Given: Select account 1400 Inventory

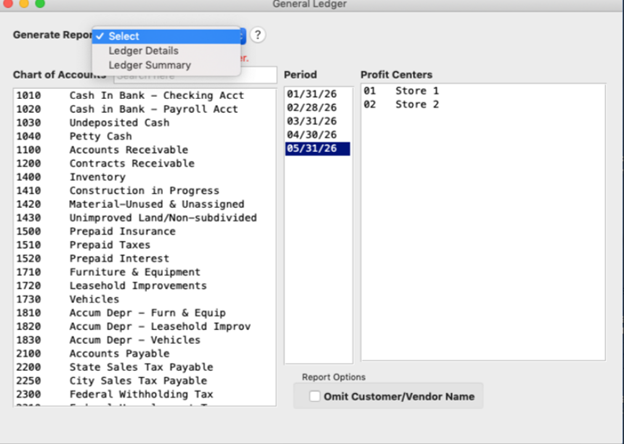Looking at the screenshot, I should (x=144, y=177).
